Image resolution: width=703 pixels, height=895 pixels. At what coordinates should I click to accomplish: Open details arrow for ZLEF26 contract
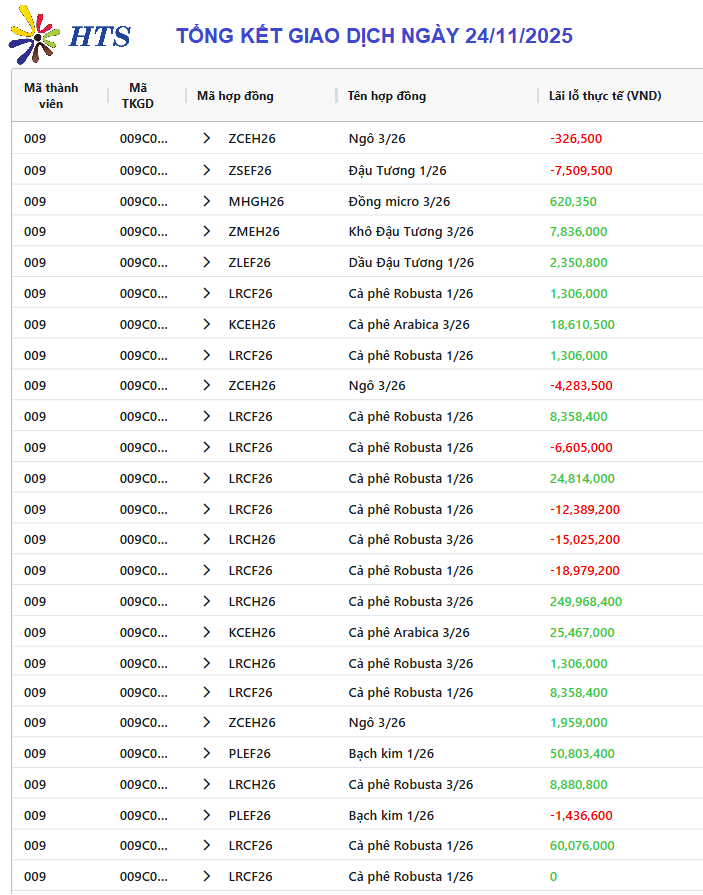pos(206,263)
